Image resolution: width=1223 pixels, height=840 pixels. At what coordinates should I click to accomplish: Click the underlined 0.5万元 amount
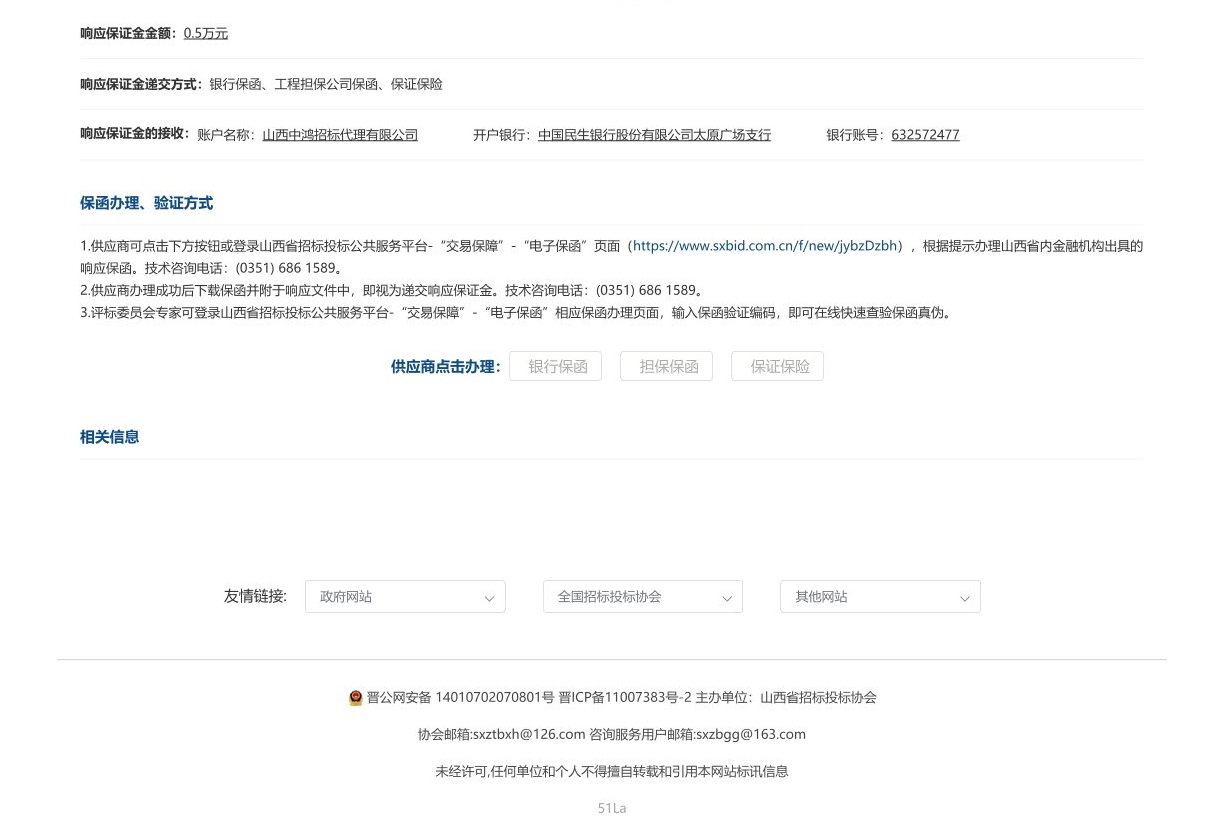point(205,33)
